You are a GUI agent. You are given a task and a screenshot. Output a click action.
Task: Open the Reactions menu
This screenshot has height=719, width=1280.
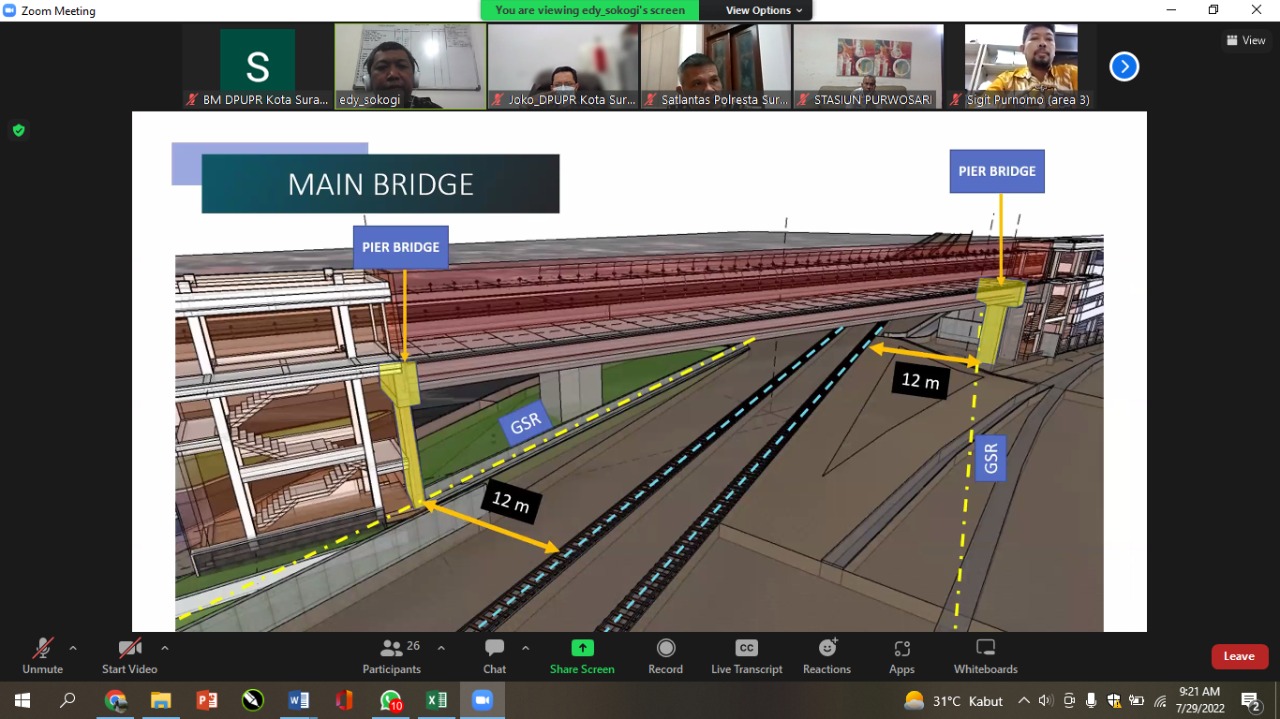826,655
